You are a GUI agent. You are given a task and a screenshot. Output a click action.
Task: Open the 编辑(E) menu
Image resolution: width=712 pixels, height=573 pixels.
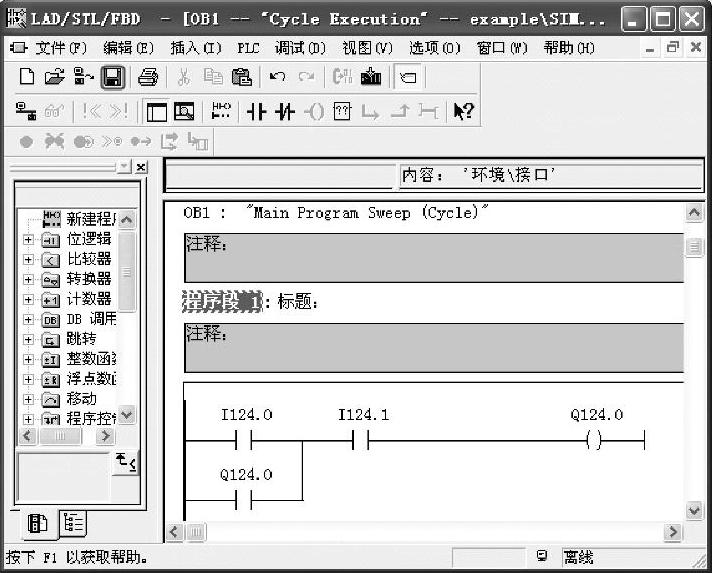129,48
